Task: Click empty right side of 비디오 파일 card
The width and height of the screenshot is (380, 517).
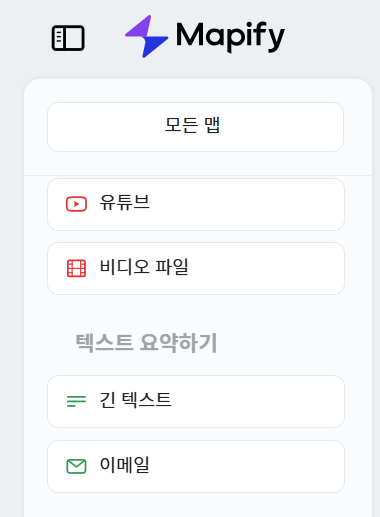Action: (267, 269)
